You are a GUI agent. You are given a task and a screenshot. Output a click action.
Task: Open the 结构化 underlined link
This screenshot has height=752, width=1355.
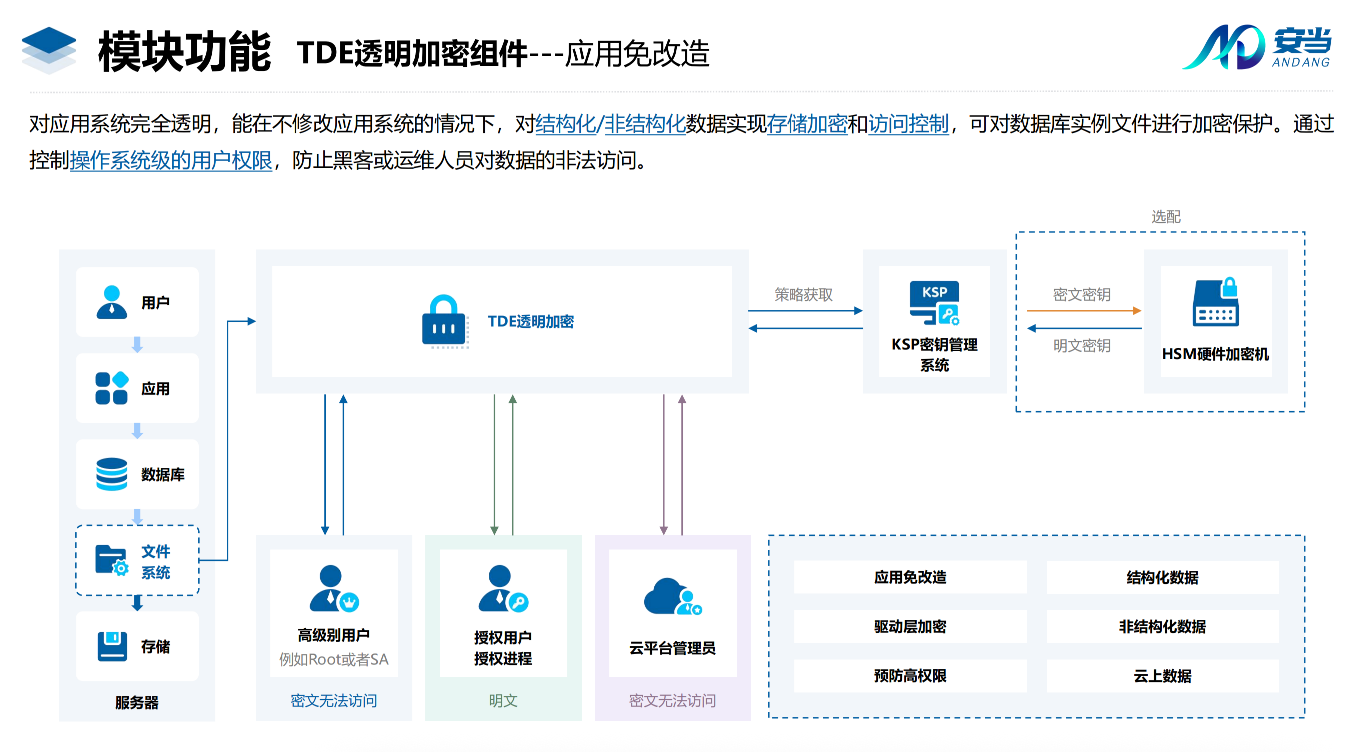[x=565, y=125]
